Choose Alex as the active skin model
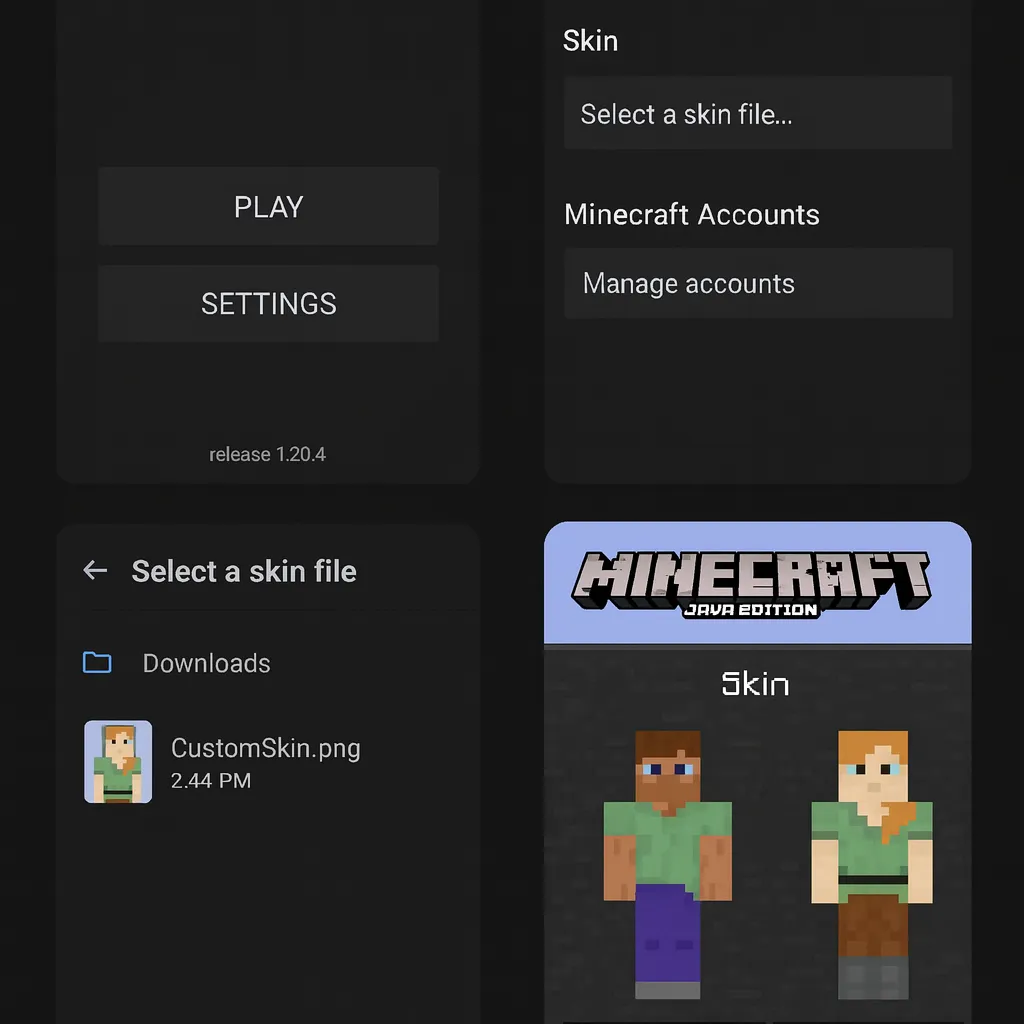The width and height of the screenshot is (1024, 1024). coord(872,860)
